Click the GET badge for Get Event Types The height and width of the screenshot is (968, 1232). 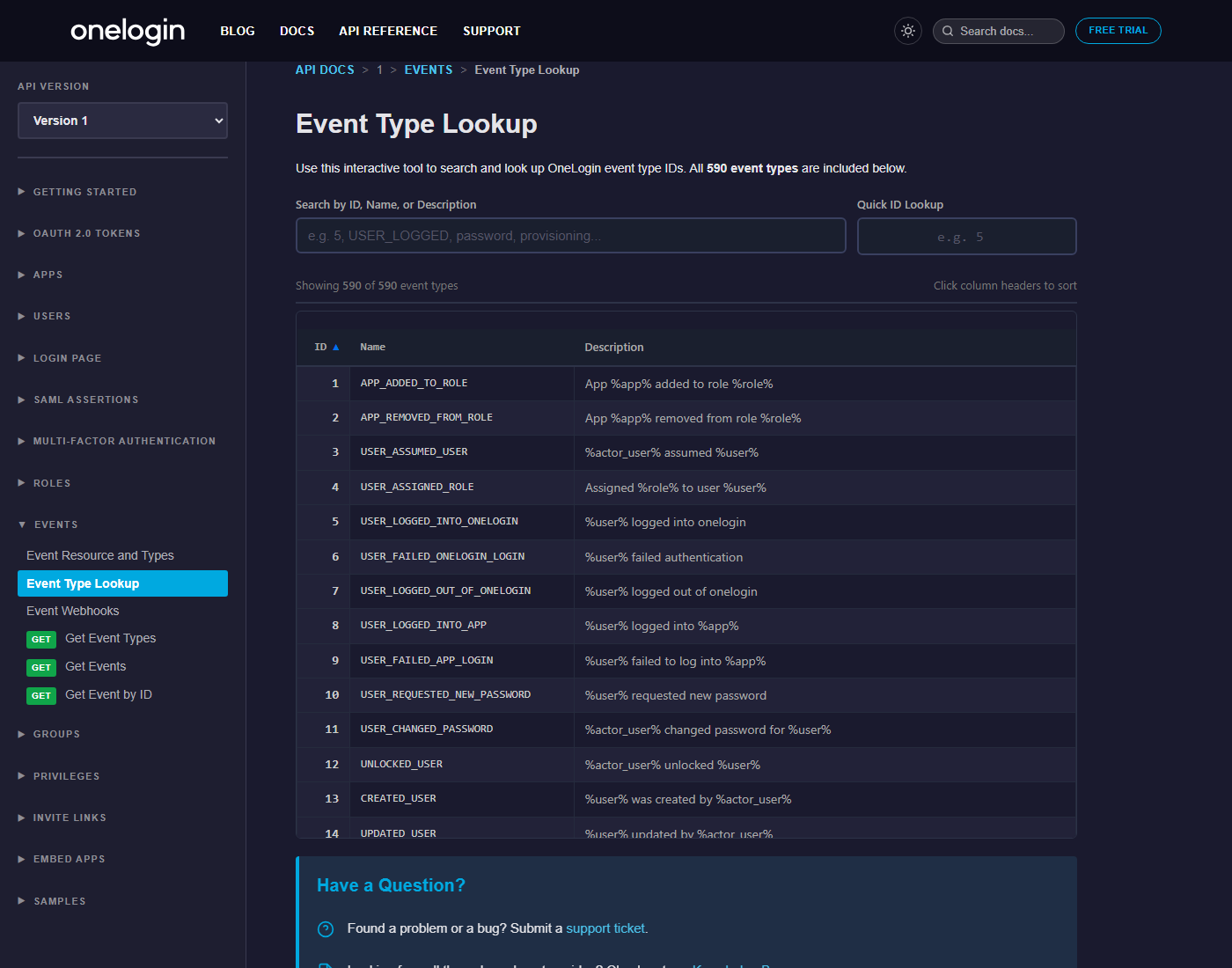pyautogui.click(x=41, y=639)
